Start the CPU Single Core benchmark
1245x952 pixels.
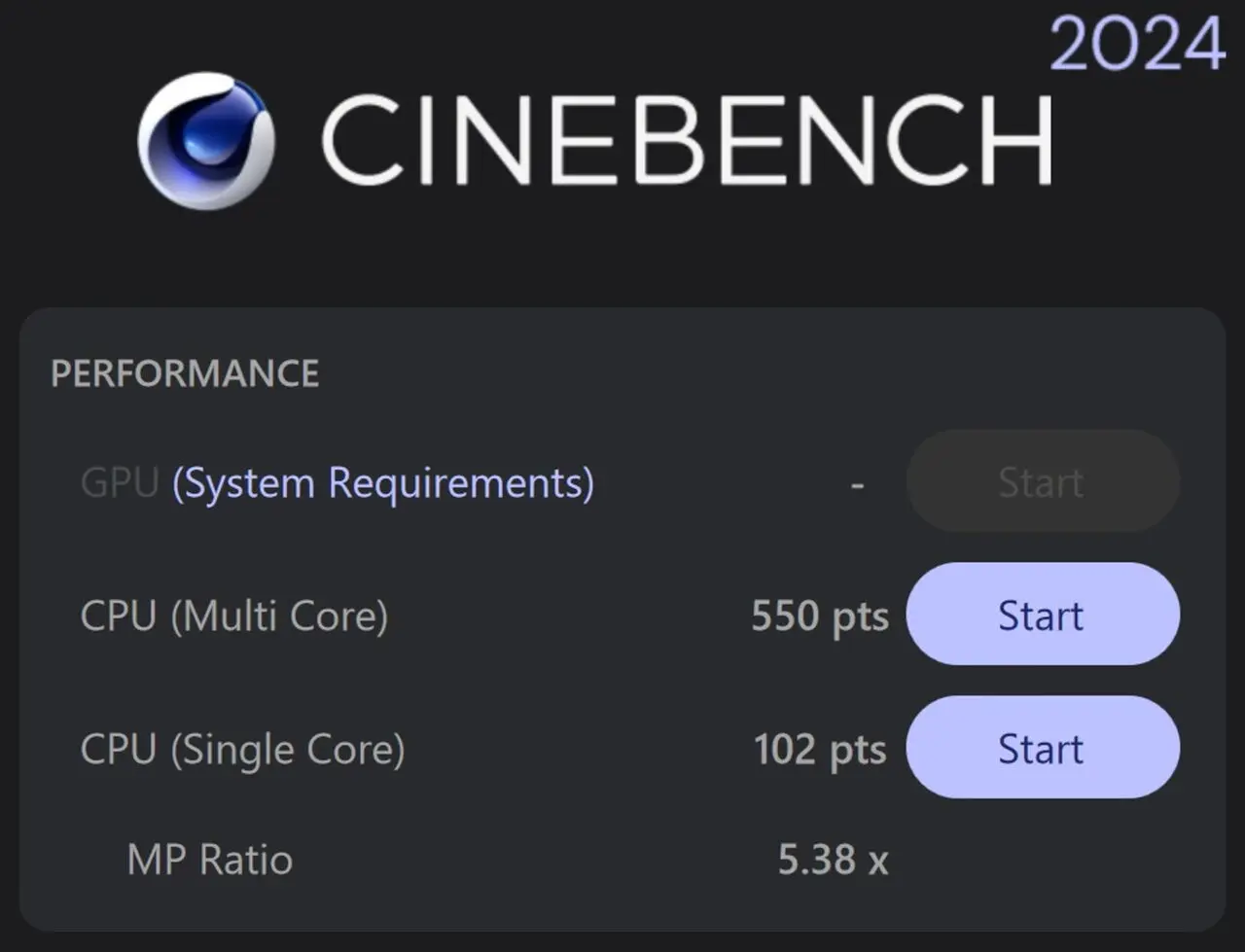(1042, 749)
